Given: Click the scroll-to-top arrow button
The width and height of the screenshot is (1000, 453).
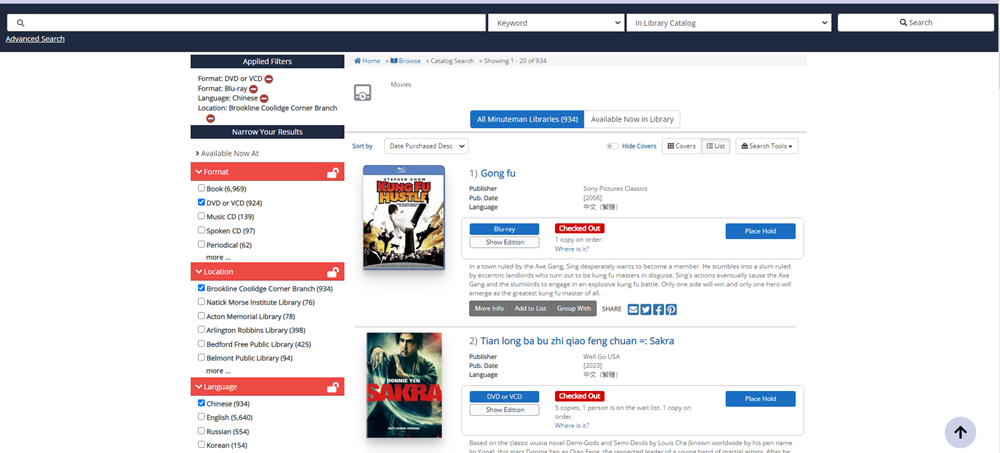Looking at the screenshot, I should coord(960,432).
